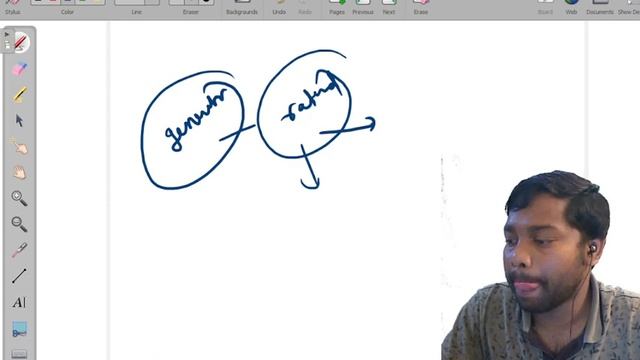640x360 pixels.
Task: Click Undo in the top toolbar
Action: 279,7
